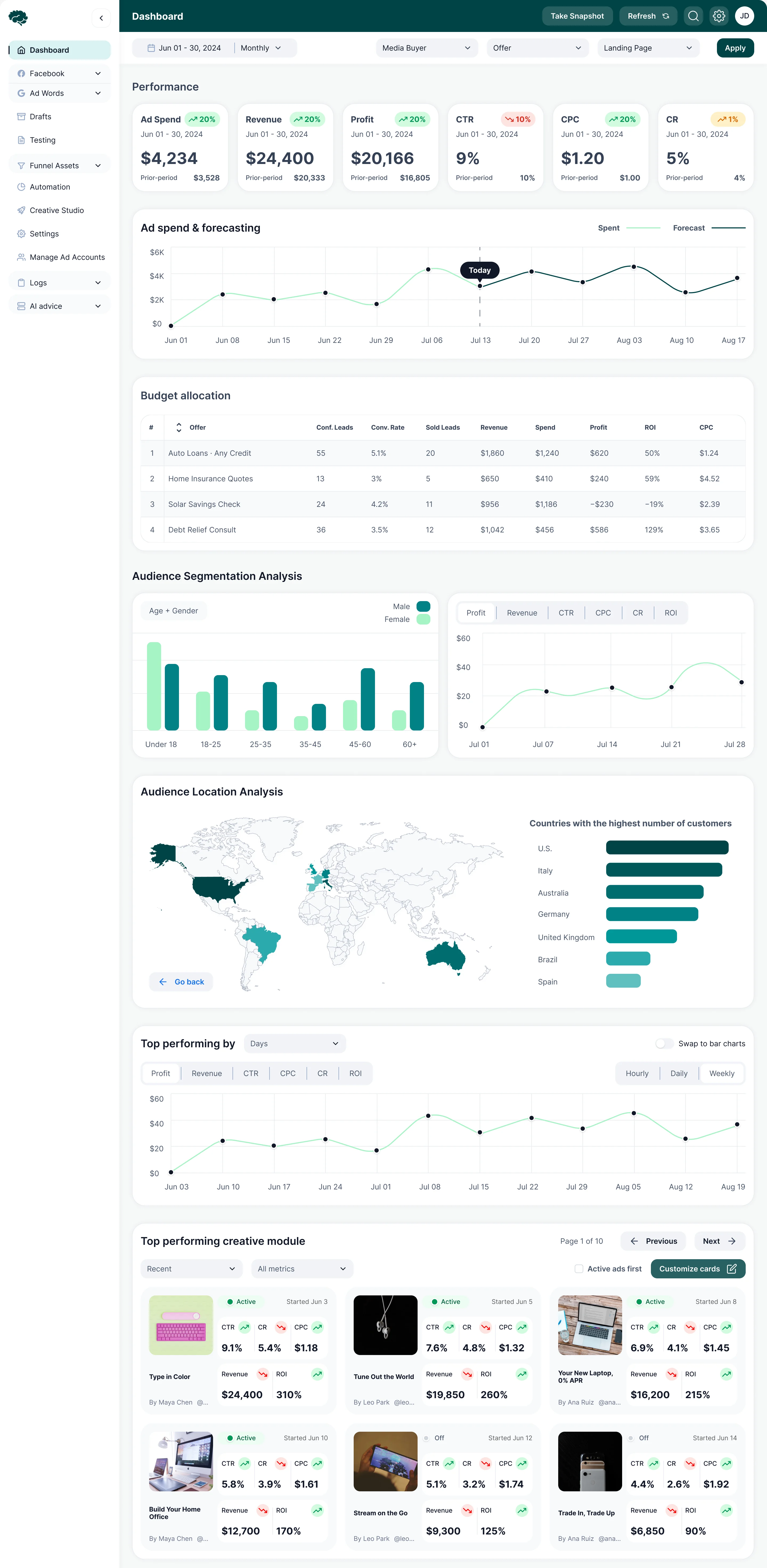Click the Creative Studio rocket icon

21,211
